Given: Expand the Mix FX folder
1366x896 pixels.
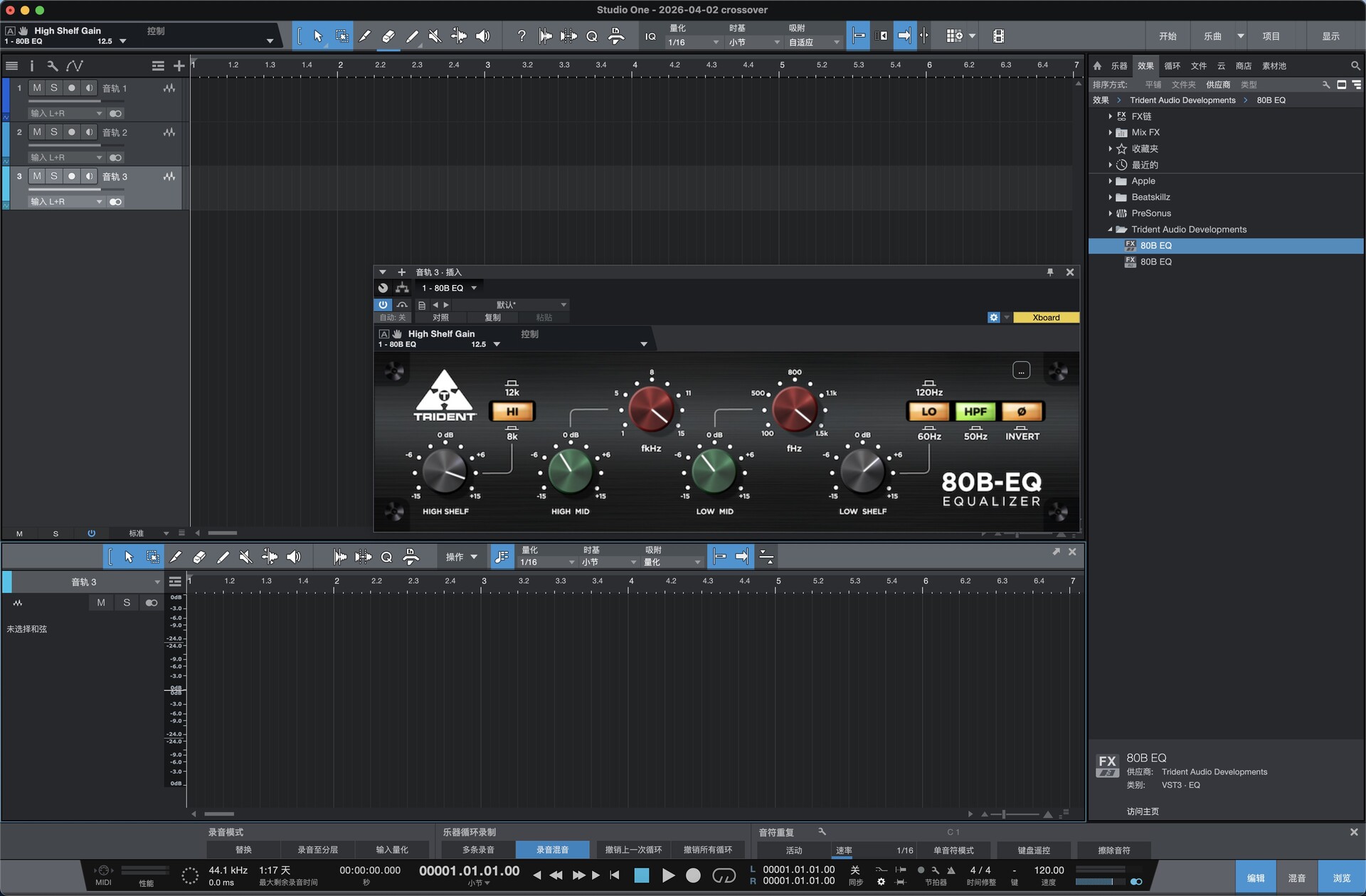Looking at the screenshot, I should (1110, 133).
